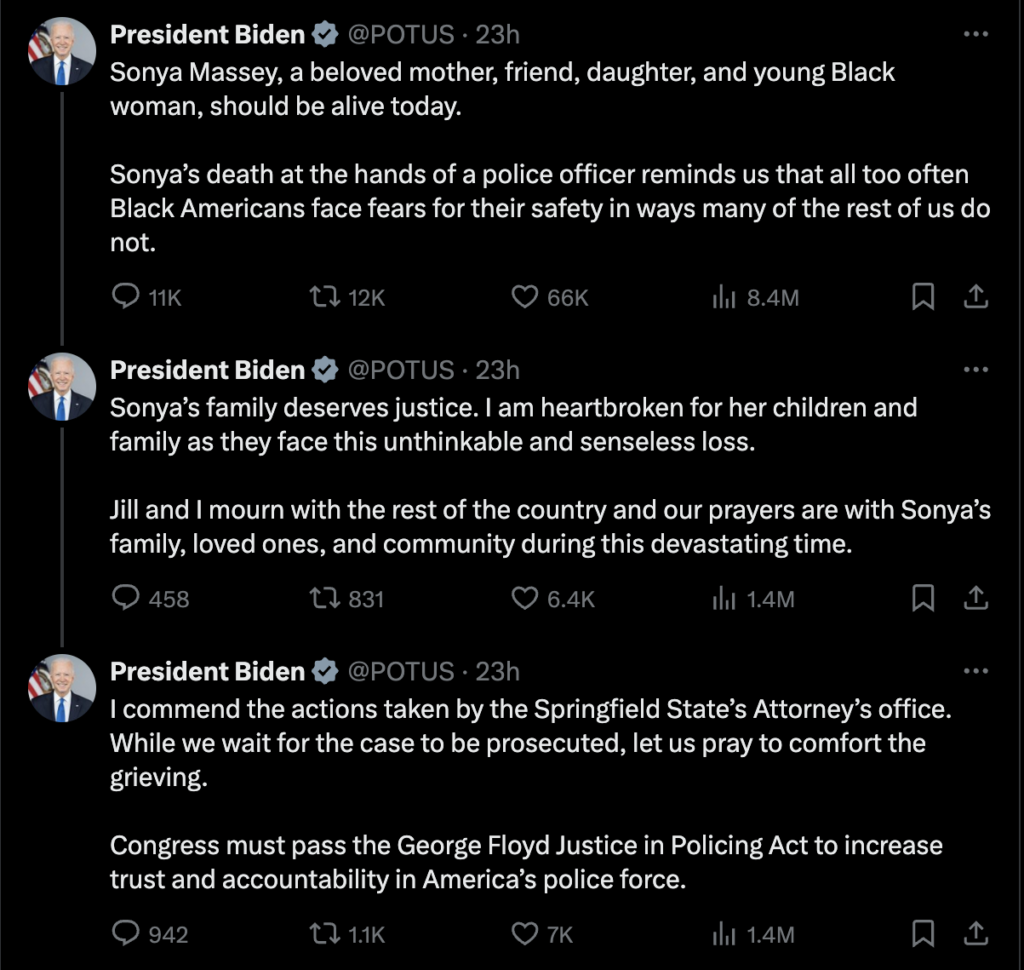Bookmark the first tweet in thread

923,297
